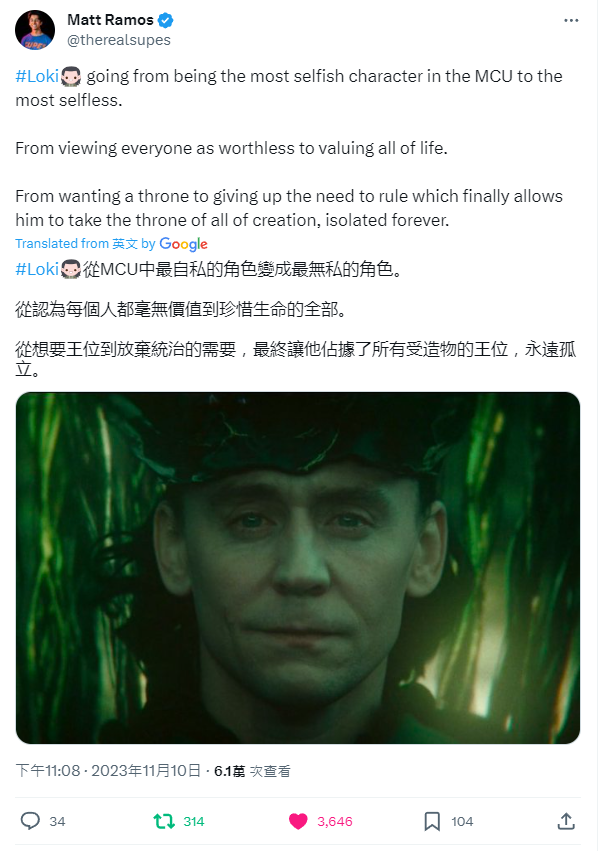Open Matt Ramos profile avatar
Viewport: 605px width, 851px height.
click(x=35, y=30)
